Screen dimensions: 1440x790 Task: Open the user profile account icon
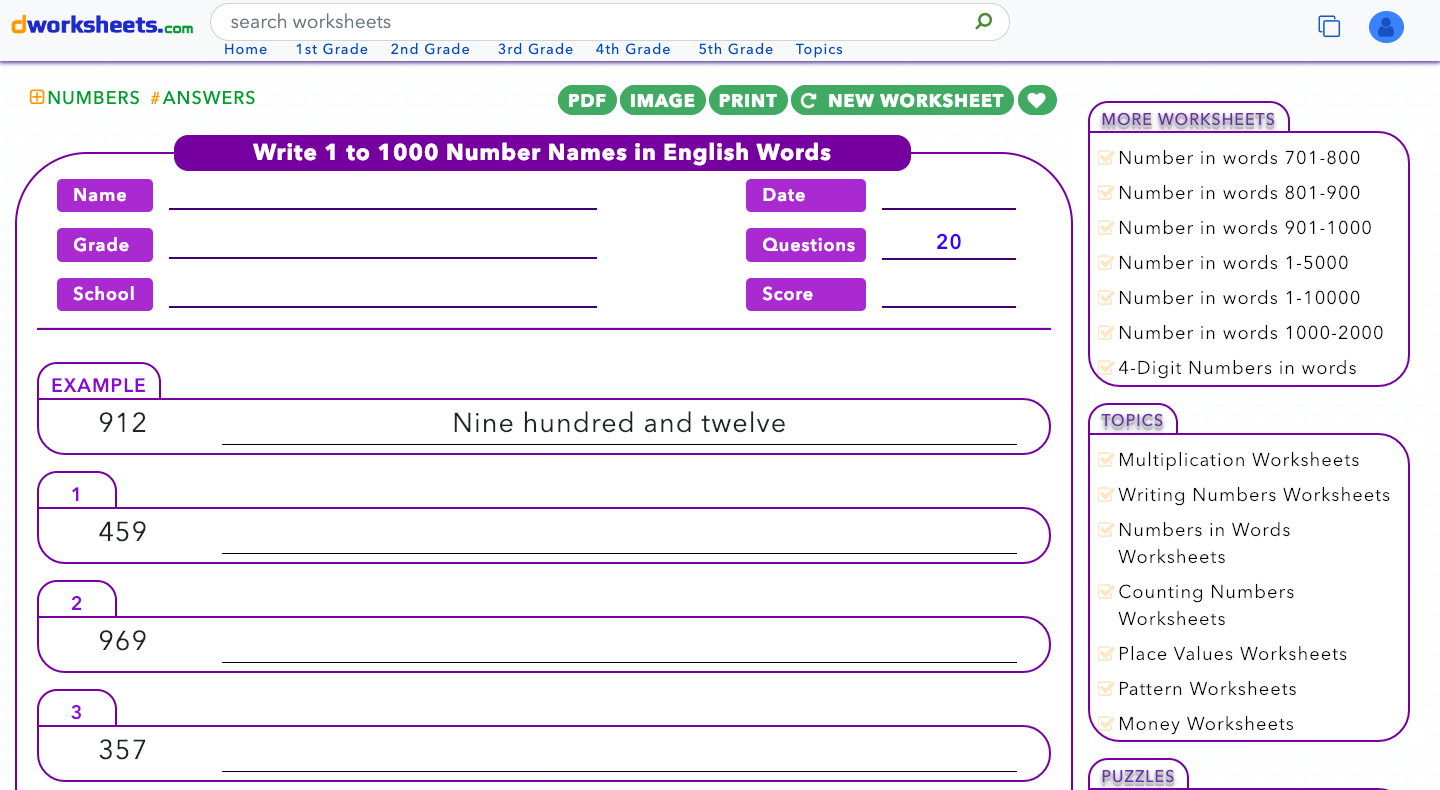click(x=1386, y=27)
